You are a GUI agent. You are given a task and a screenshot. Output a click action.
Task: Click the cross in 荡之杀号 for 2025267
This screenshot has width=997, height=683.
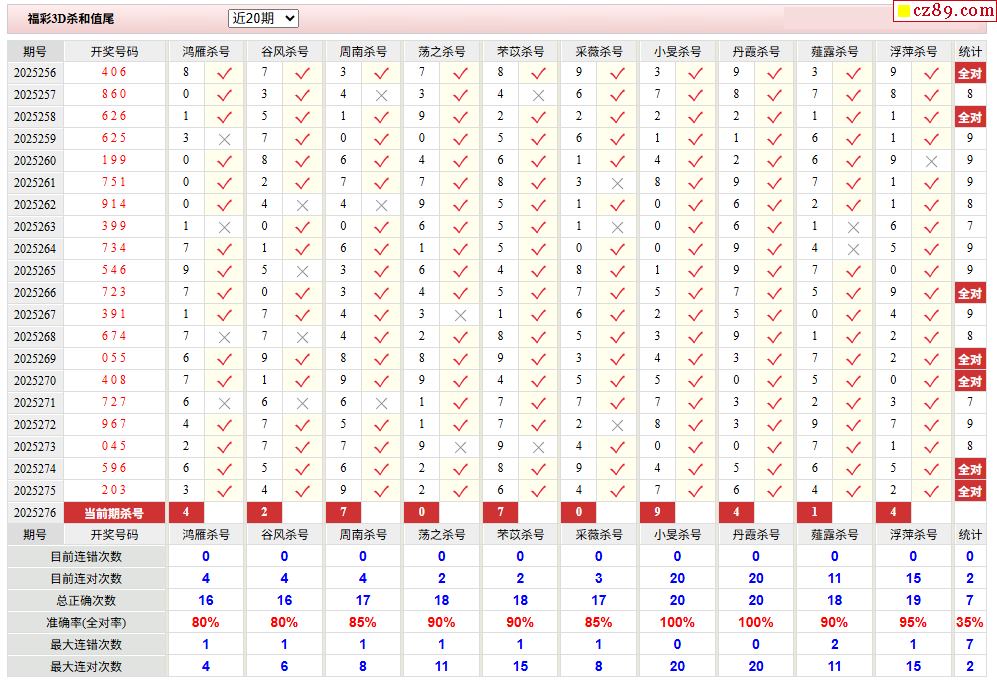pyautogui.click(x=460, y=315)
